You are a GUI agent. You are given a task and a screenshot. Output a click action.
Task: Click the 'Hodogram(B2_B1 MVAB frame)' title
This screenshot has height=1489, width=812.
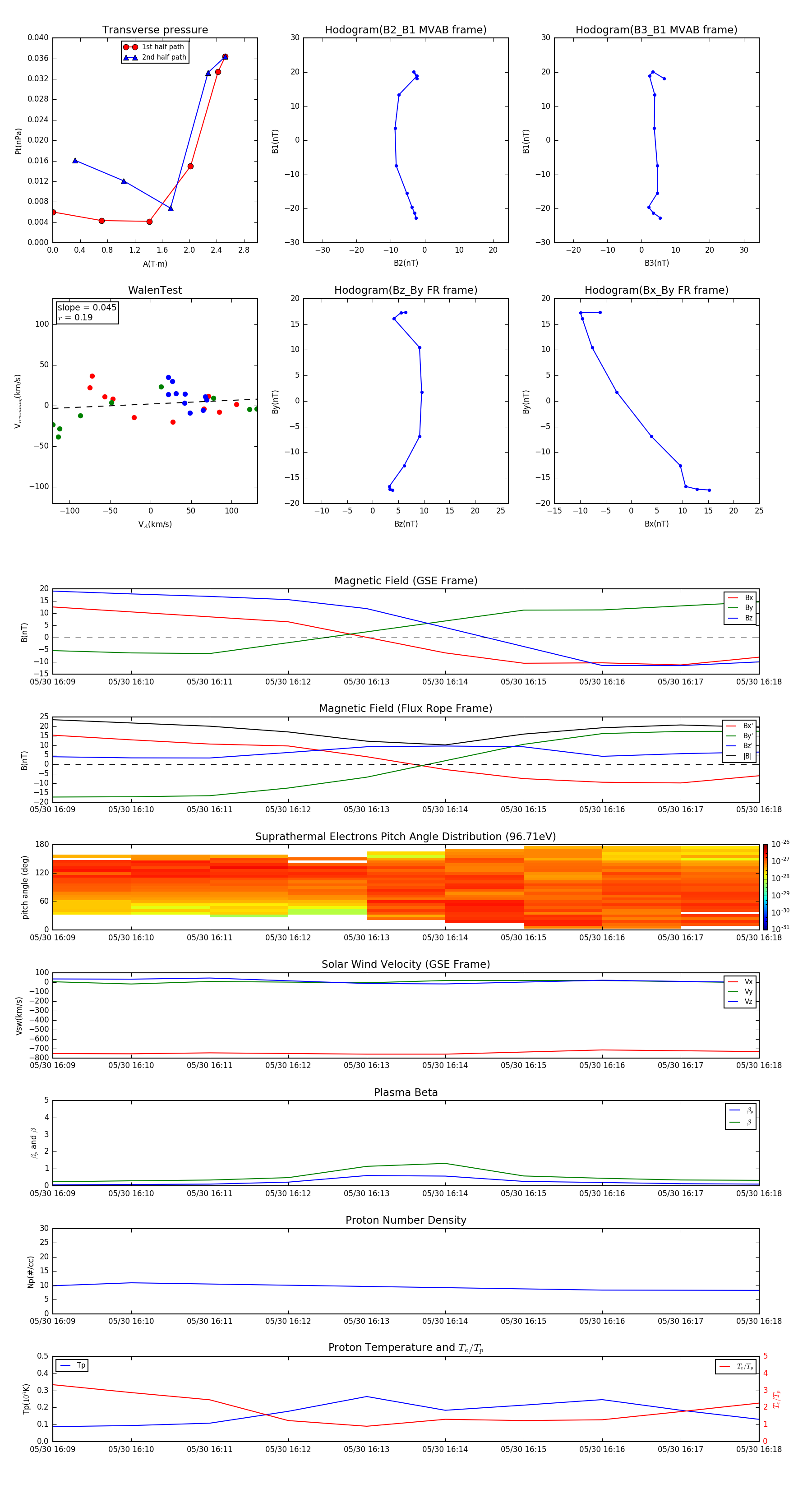coord(406,29)
